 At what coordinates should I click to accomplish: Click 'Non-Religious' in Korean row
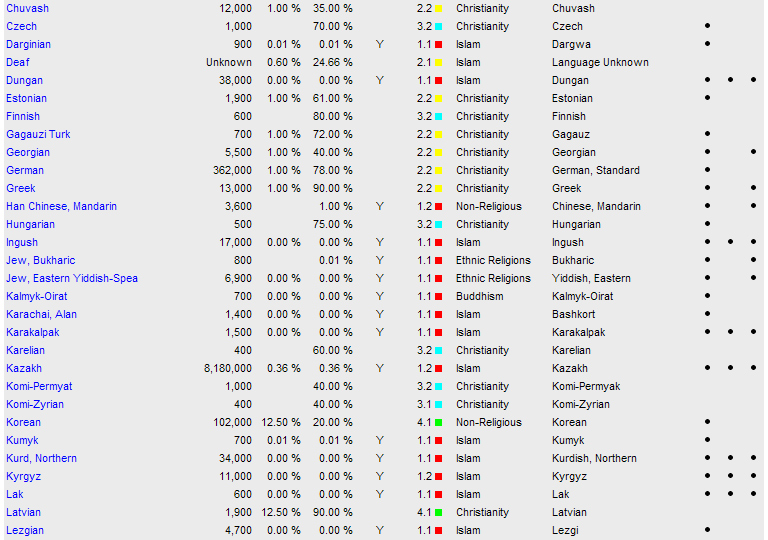489,422
